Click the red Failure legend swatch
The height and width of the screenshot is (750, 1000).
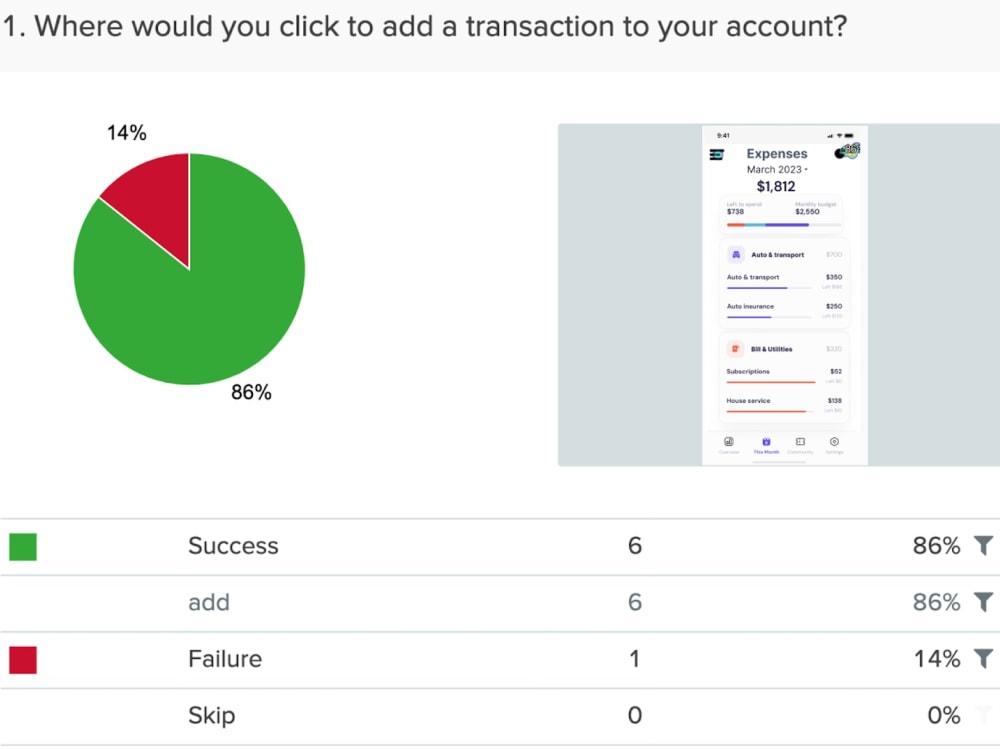tap(23, 659)
